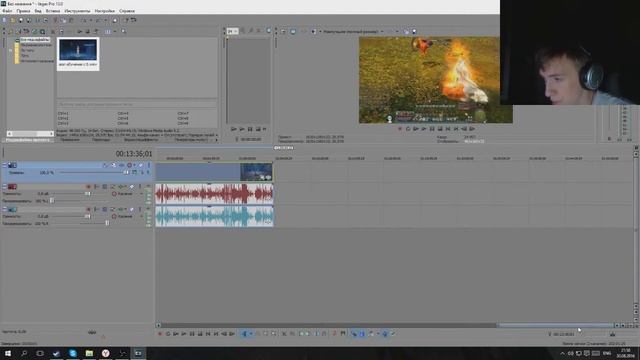This screenshot has width=640, height=360.
Task: Switch to the Переходы tab
Action: pos(101,140)
